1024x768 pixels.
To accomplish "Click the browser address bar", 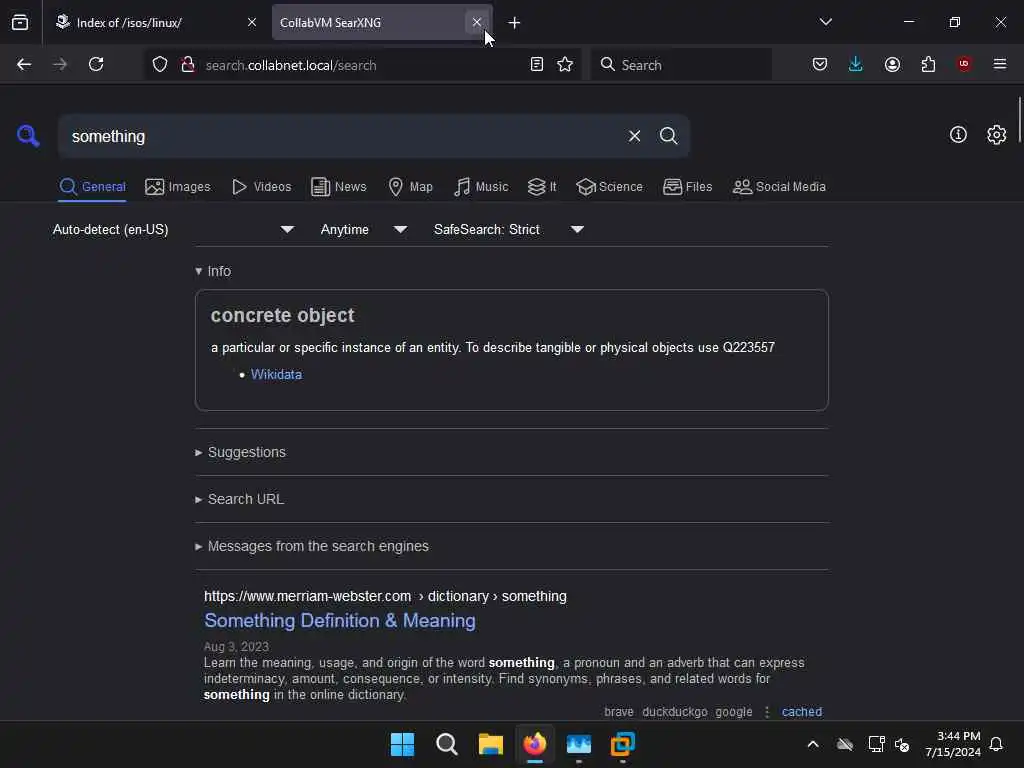I will (363, 65).
